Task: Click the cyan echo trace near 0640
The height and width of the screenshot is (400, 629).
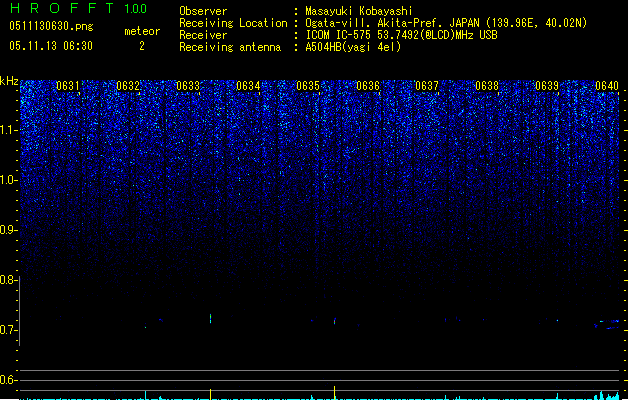Action: click(x=608, y=324)
